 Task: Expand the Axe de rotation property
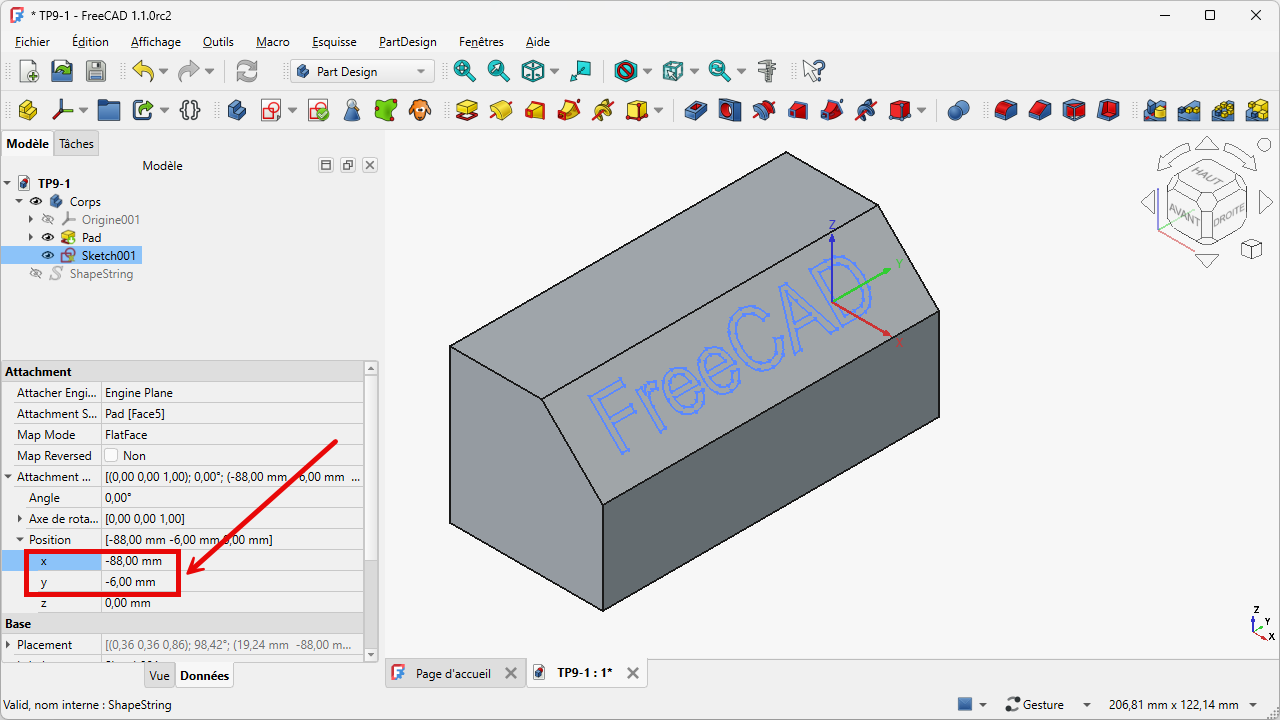20,519
